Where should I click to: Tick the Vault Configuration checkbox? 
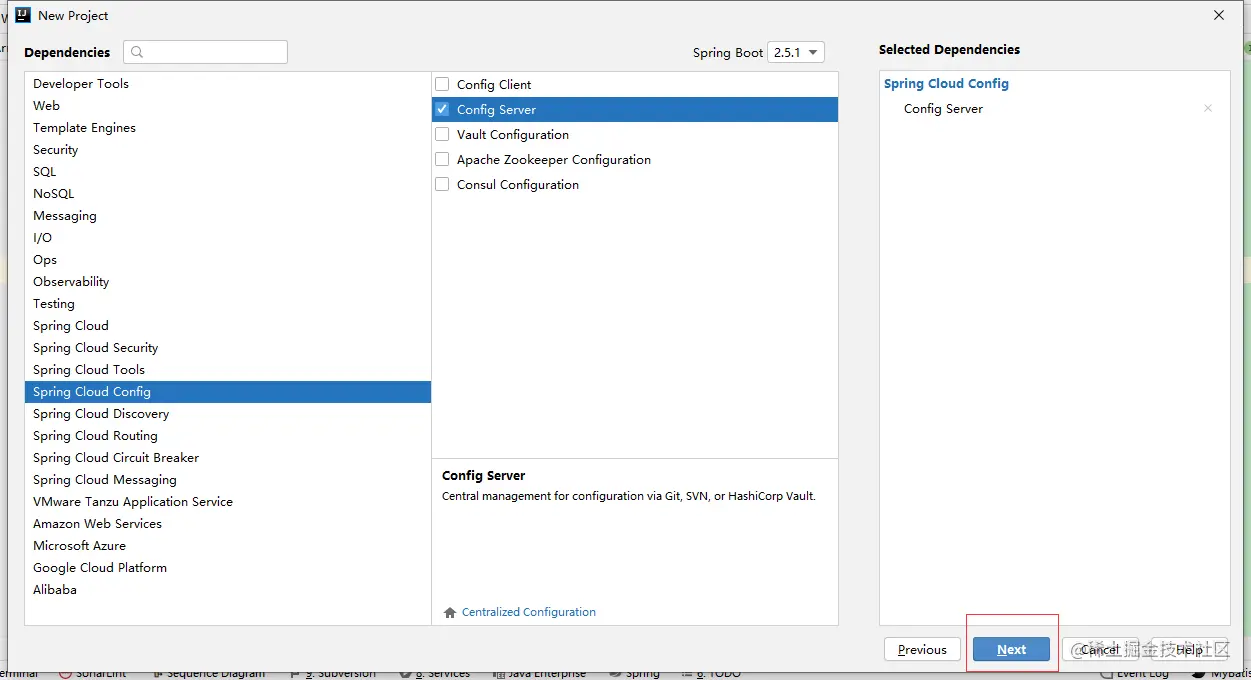pyautogui.click(x=442, y=134)
